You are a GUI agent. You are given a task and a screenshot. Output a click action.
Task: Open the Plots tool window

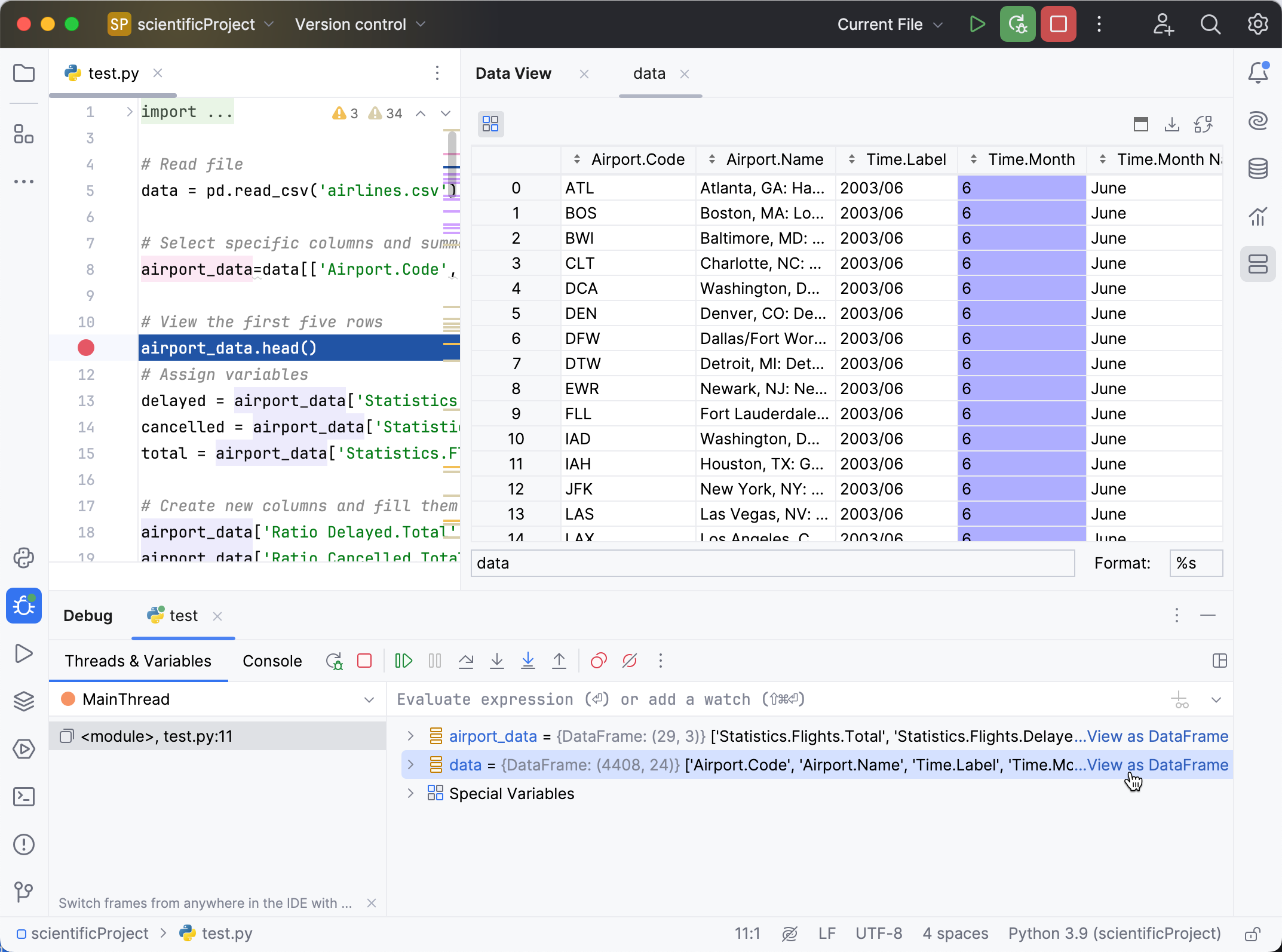click(1258, 216)
